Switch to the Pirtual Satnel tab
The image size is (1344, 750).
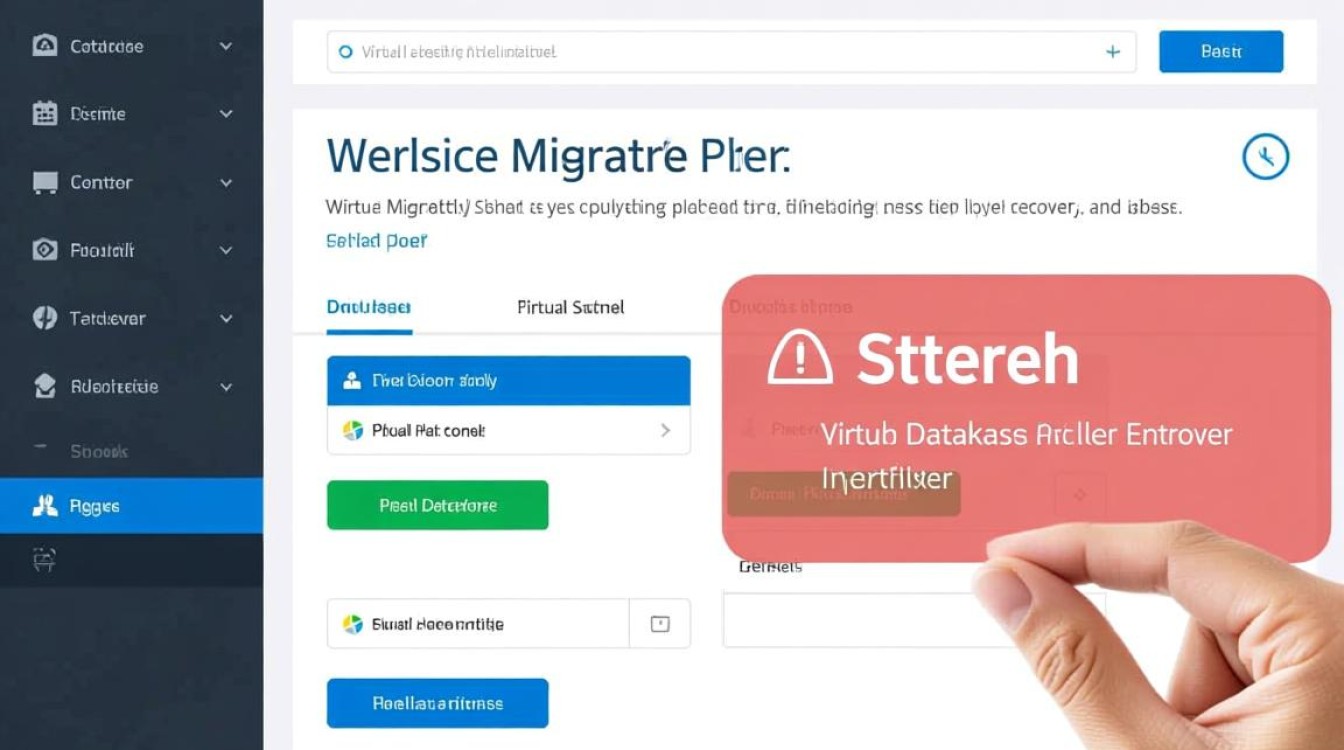coord(571,307)
